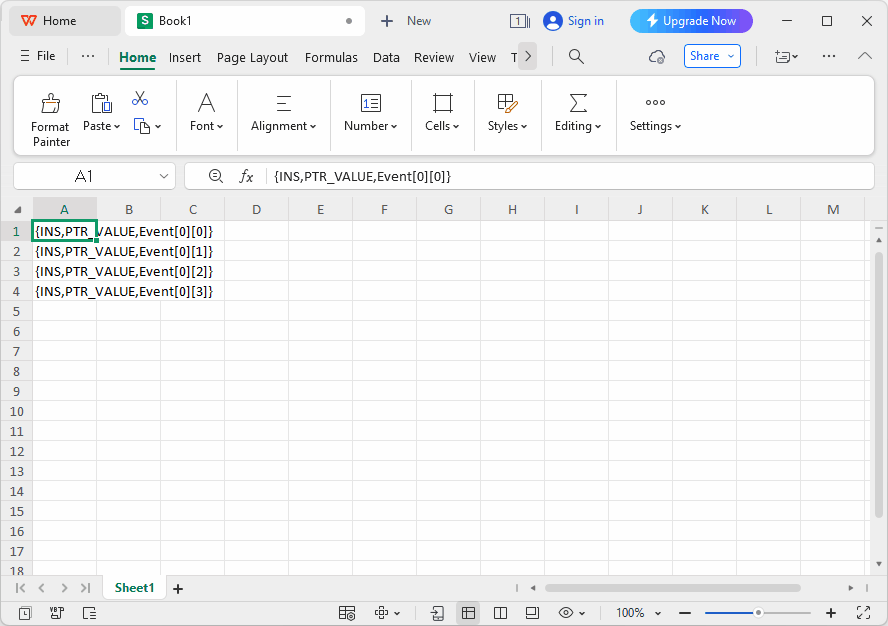Image resolution: width=888 pixels, height=626 pixels.
Task: Expand the Name Box dropdown
Action: [x=164, y=176]
